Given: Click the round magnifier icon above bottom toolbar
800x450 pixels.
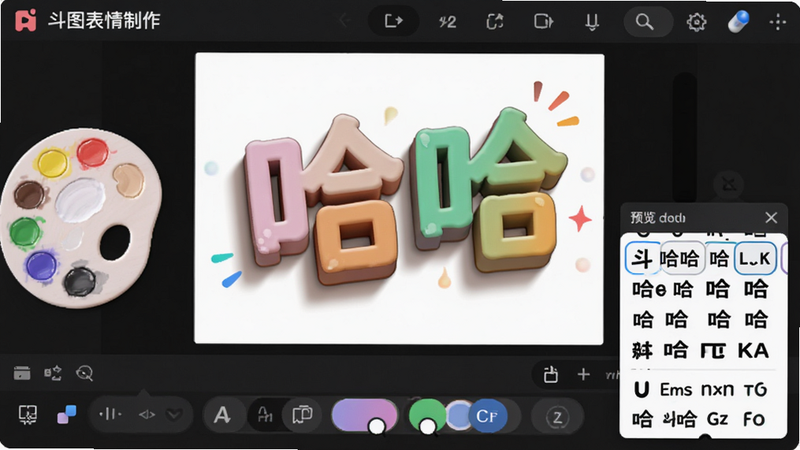Looking at the screenshot, I should point(84,373).
